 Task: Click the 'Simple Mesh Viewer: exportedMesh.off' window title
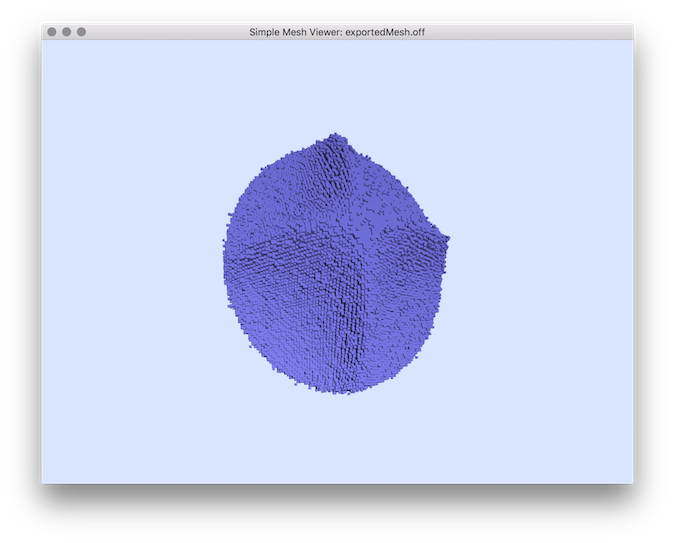tap(338, 32)
